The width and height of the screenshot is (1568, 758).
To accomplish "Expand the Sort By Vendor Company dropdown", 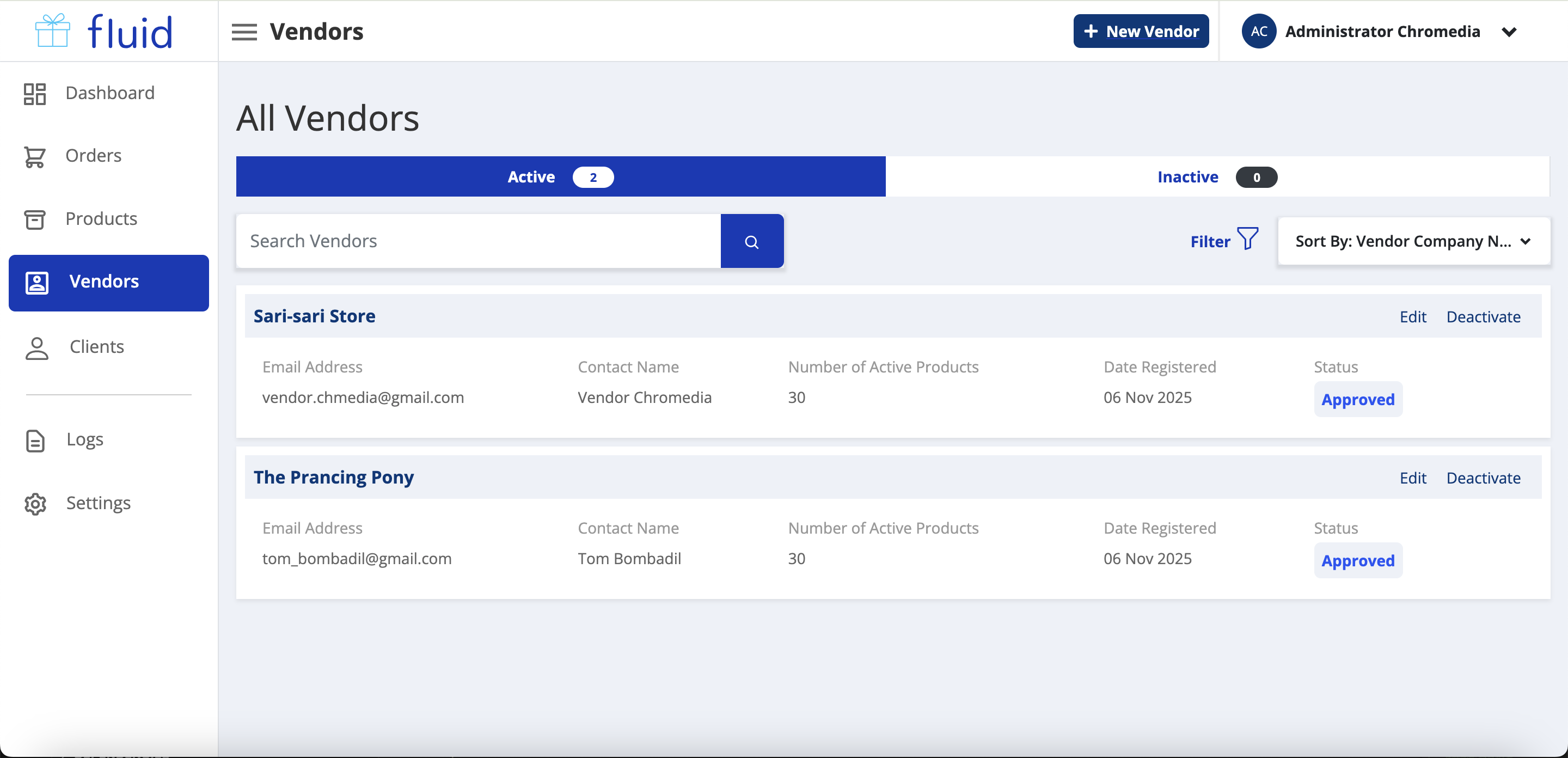I will coord(1413,241).
